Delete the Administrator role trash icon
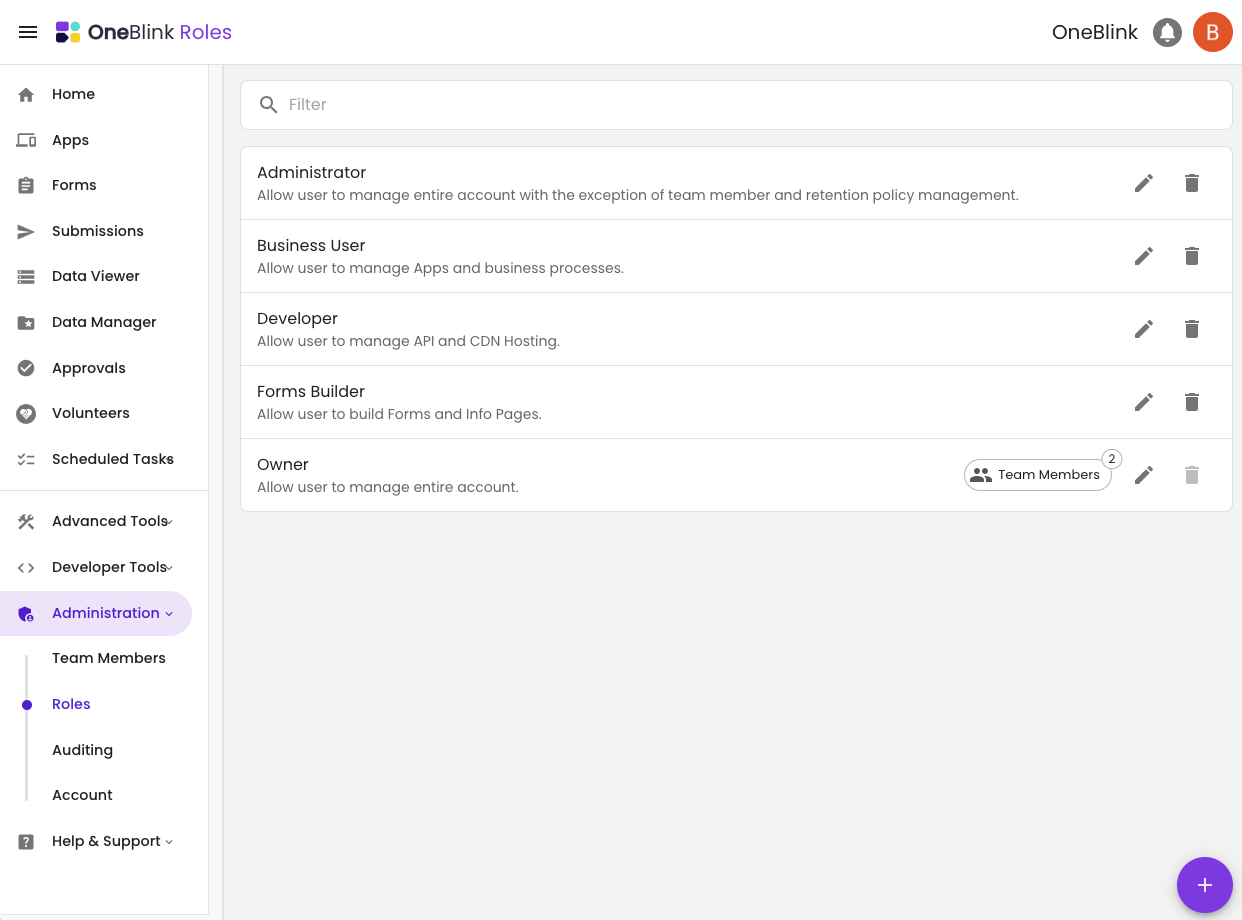 (x=1191, y=183)
